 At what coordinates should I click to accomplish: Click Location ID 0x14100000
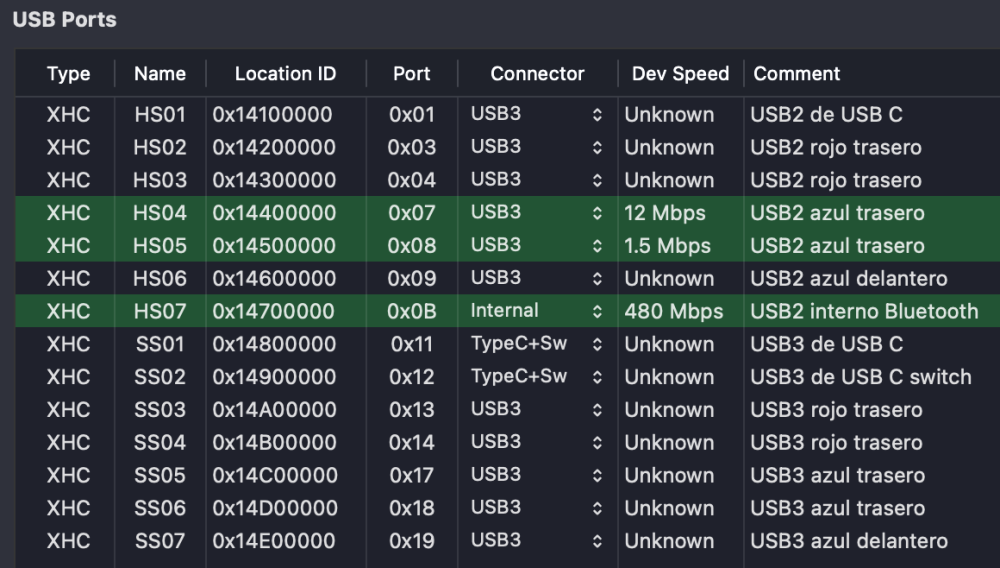[272, 115]
